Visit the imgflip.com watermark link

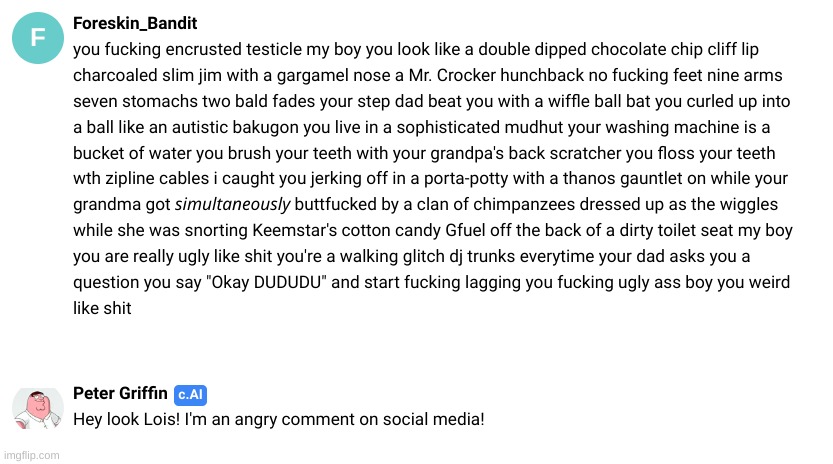31,455
